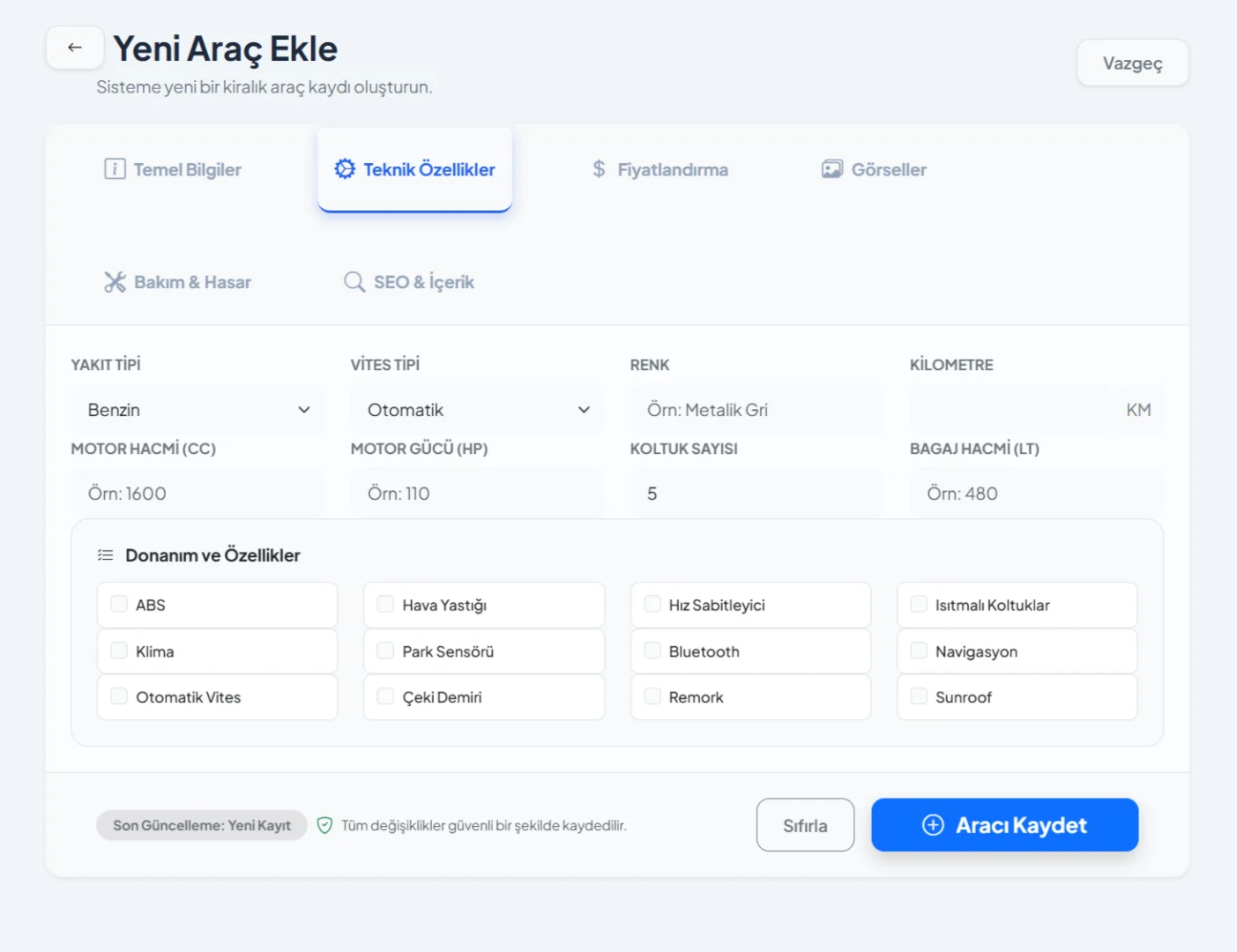
Task: Click the green shield security icon
Action: (x=324, y=825)
